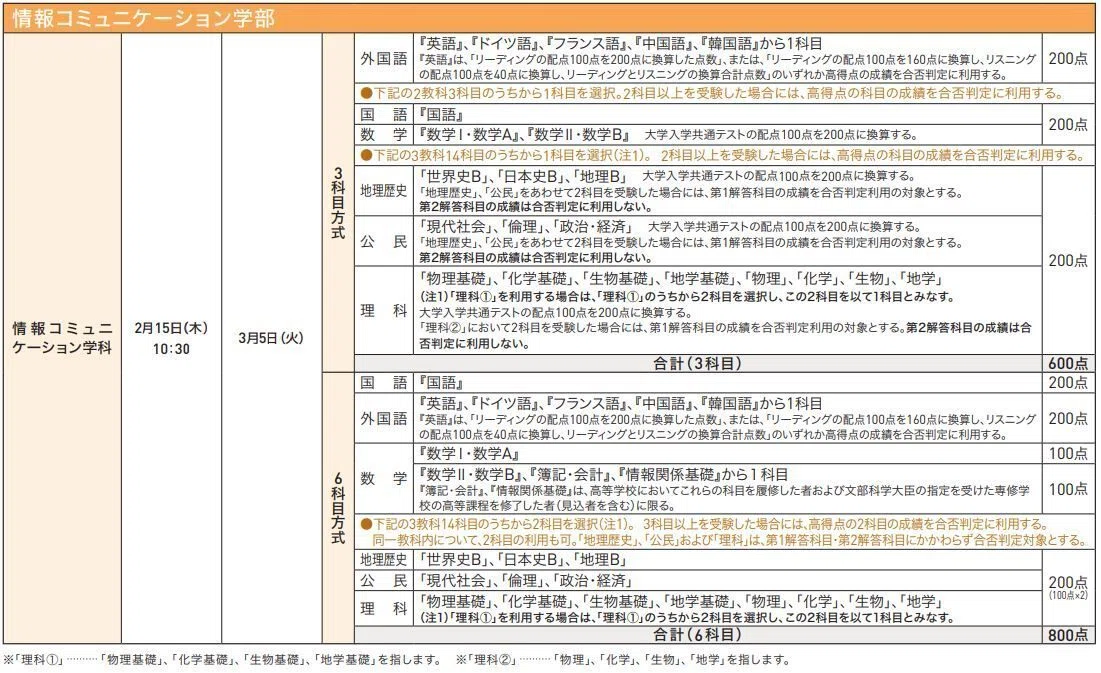The width and height of the screenshot is (1101, 673).
Task: Click 理科 label in 3科目方式
Action: 383,311
